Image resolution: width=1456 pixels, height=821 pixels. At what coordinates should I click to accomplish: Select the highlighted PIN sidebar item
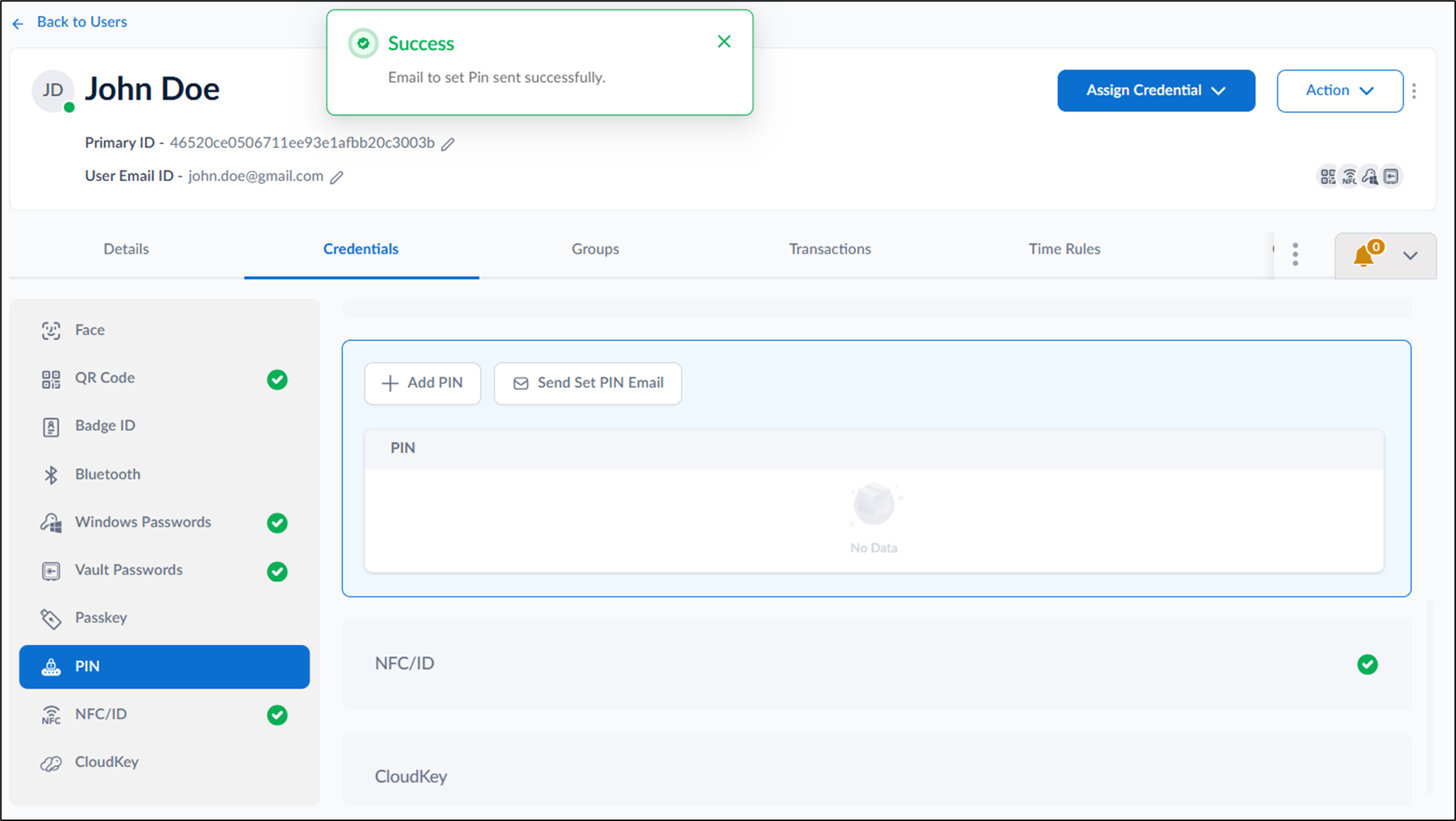pyautogui.click(x=164, y=667)
